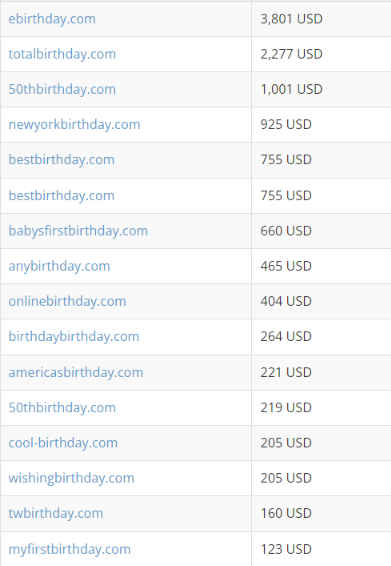Screen dimensions: 391x566
Task: Follow the wishingbirthday.com link
Action: point(71,478)
